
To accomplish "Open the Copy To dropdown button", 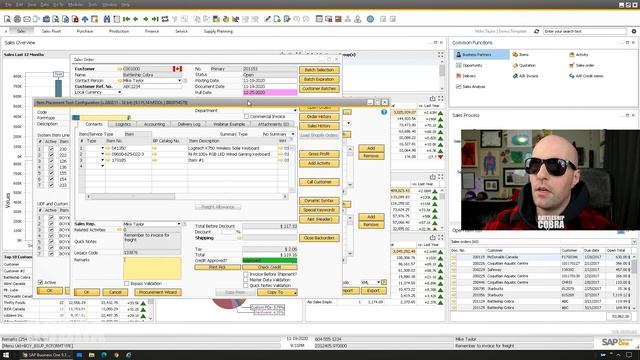I will (x=277, y=292).
